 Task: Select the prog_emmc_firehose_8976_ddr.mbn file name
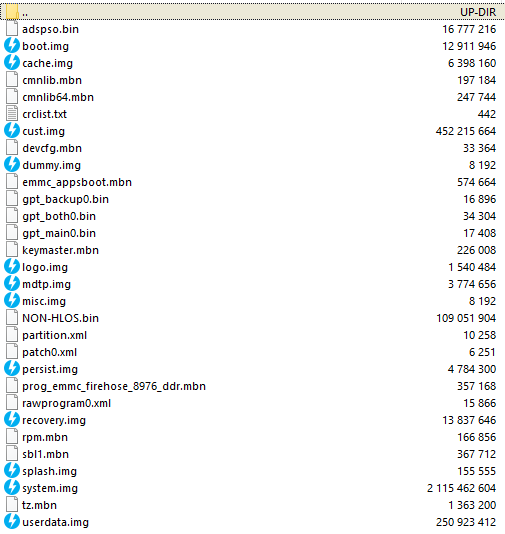pos(114,387)
